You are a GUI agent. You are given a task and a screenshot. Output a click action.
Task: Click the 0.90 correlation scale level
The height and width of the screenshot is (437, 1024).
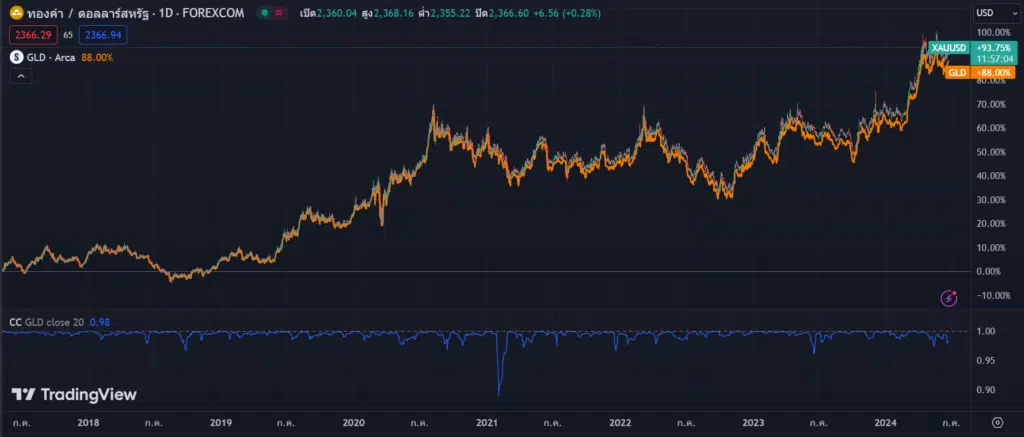pos(986,390)
